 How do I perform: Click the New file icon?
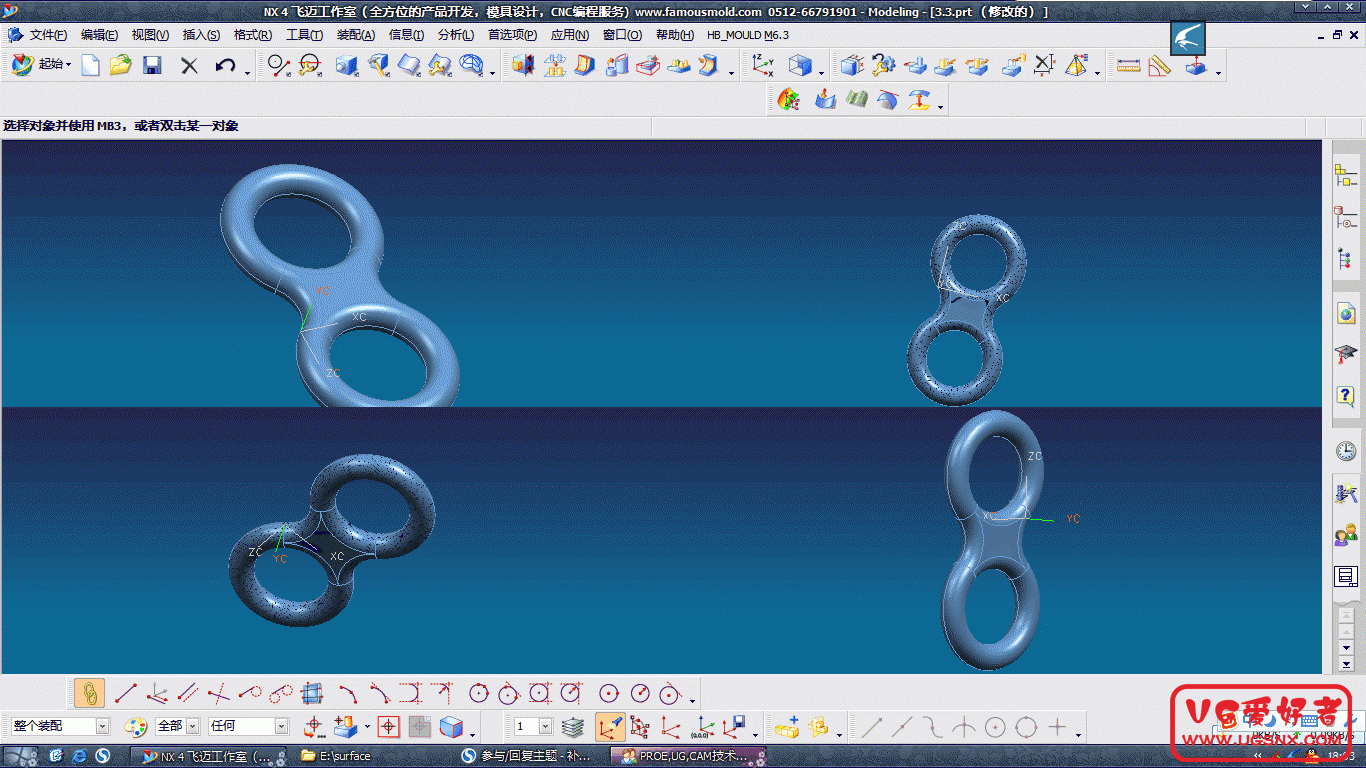[x=91, y=66]
